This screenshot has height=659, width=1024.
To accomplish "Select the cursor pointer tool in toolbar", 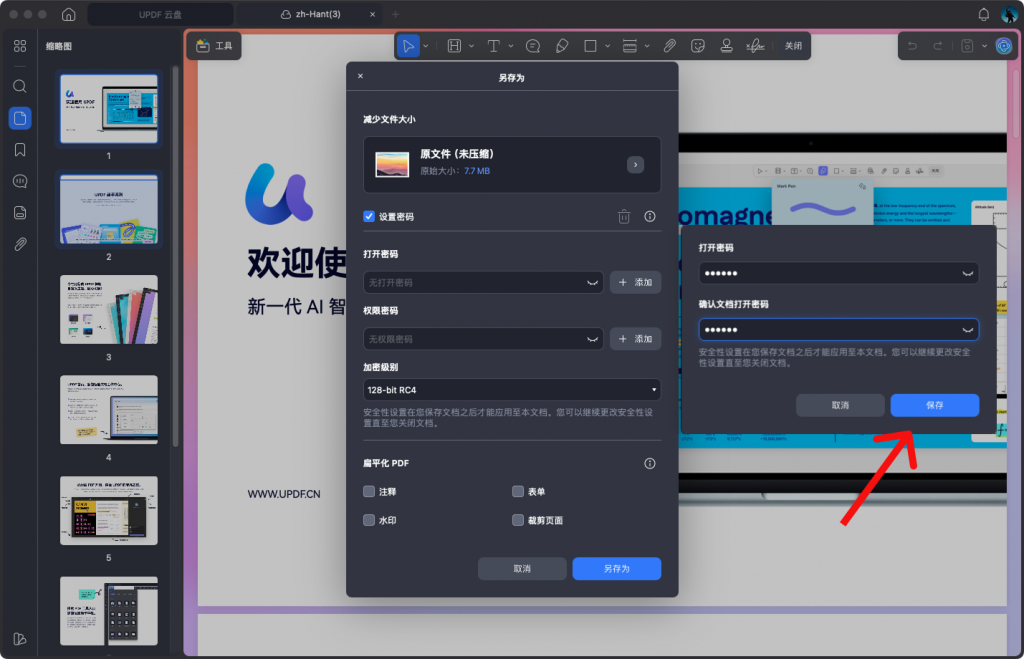I will point(408,46).
